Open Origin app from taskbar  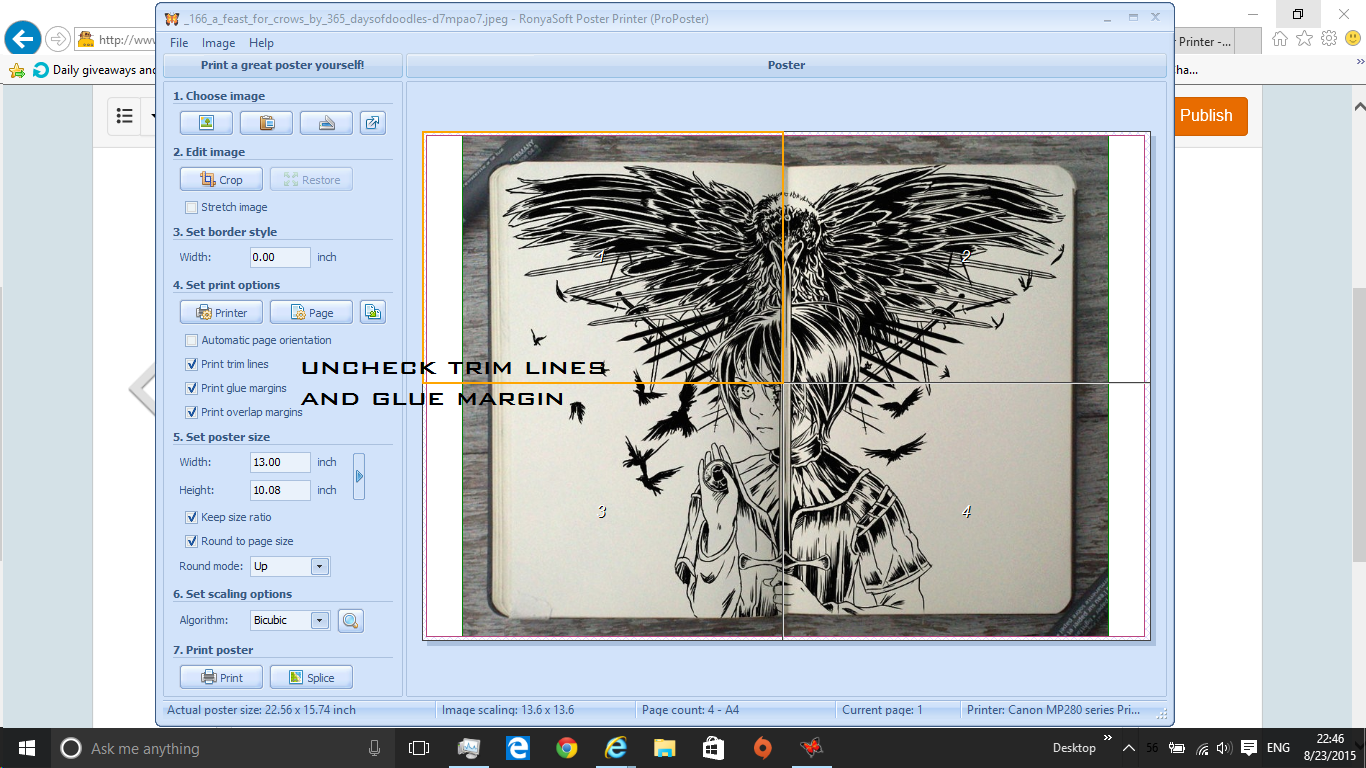(762, 748)
